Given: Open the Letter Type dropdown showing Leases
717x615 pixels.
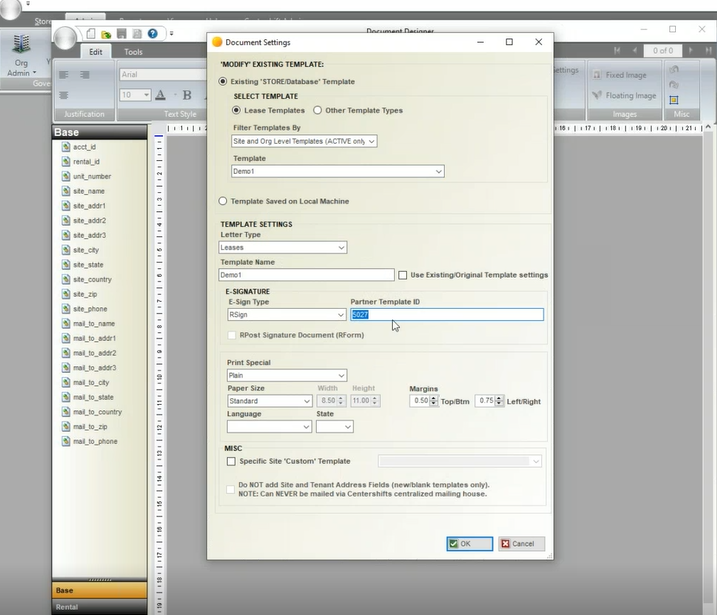Looking at the screenshot, I should pyautogui.click(x=283, y=247).
